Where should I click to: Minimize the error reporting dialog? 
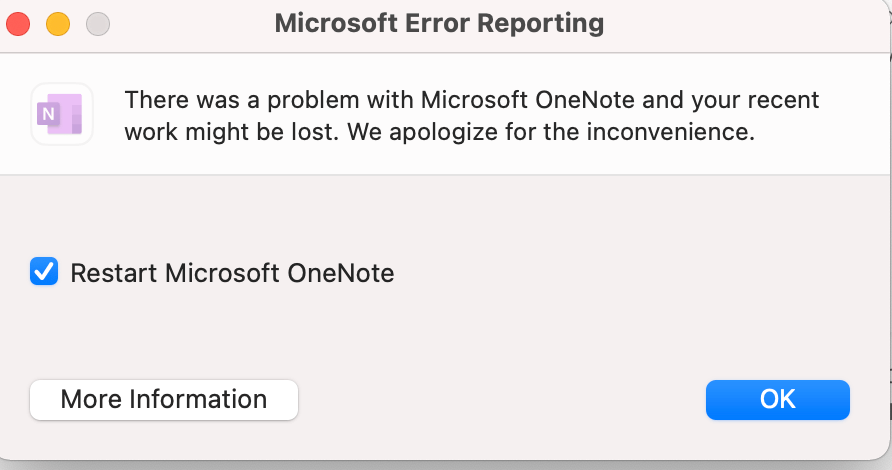pos(58,22)
